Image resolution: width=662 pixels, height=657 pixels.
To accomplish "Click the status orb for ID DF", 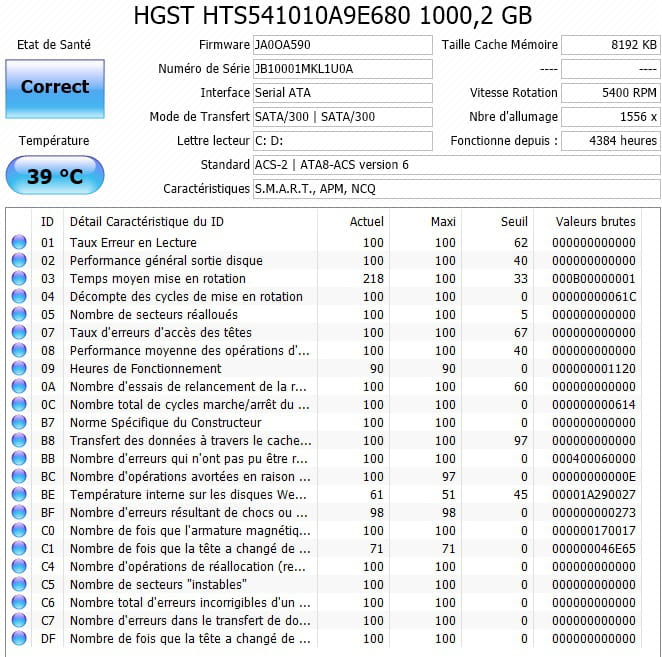I will coord(19,638).
